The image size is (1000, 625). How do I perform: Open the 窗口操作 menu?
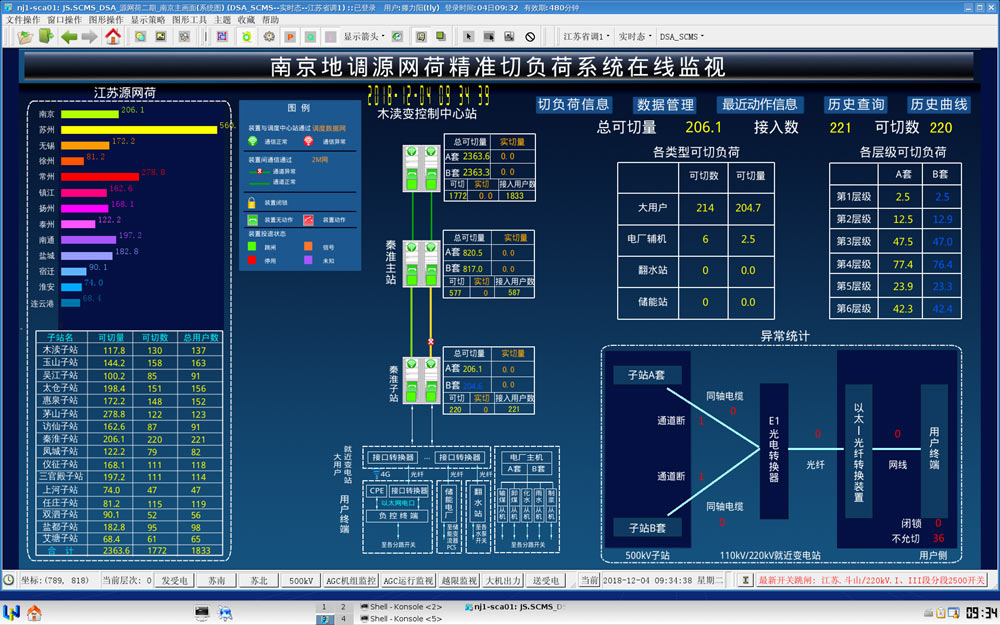point(64,20)
